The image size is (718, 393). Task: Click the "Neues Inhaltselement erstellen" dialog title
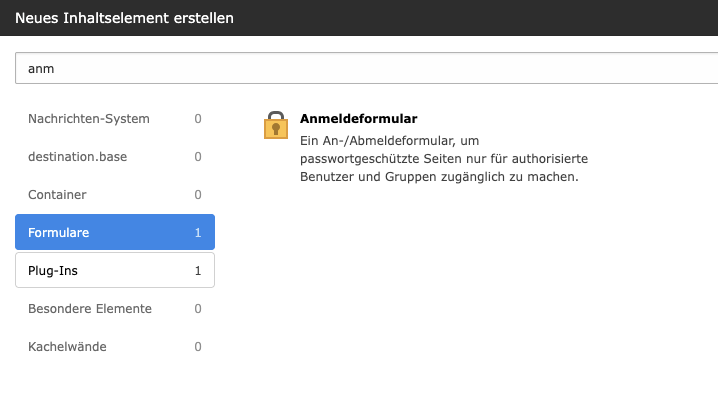(x=124, y=18)
